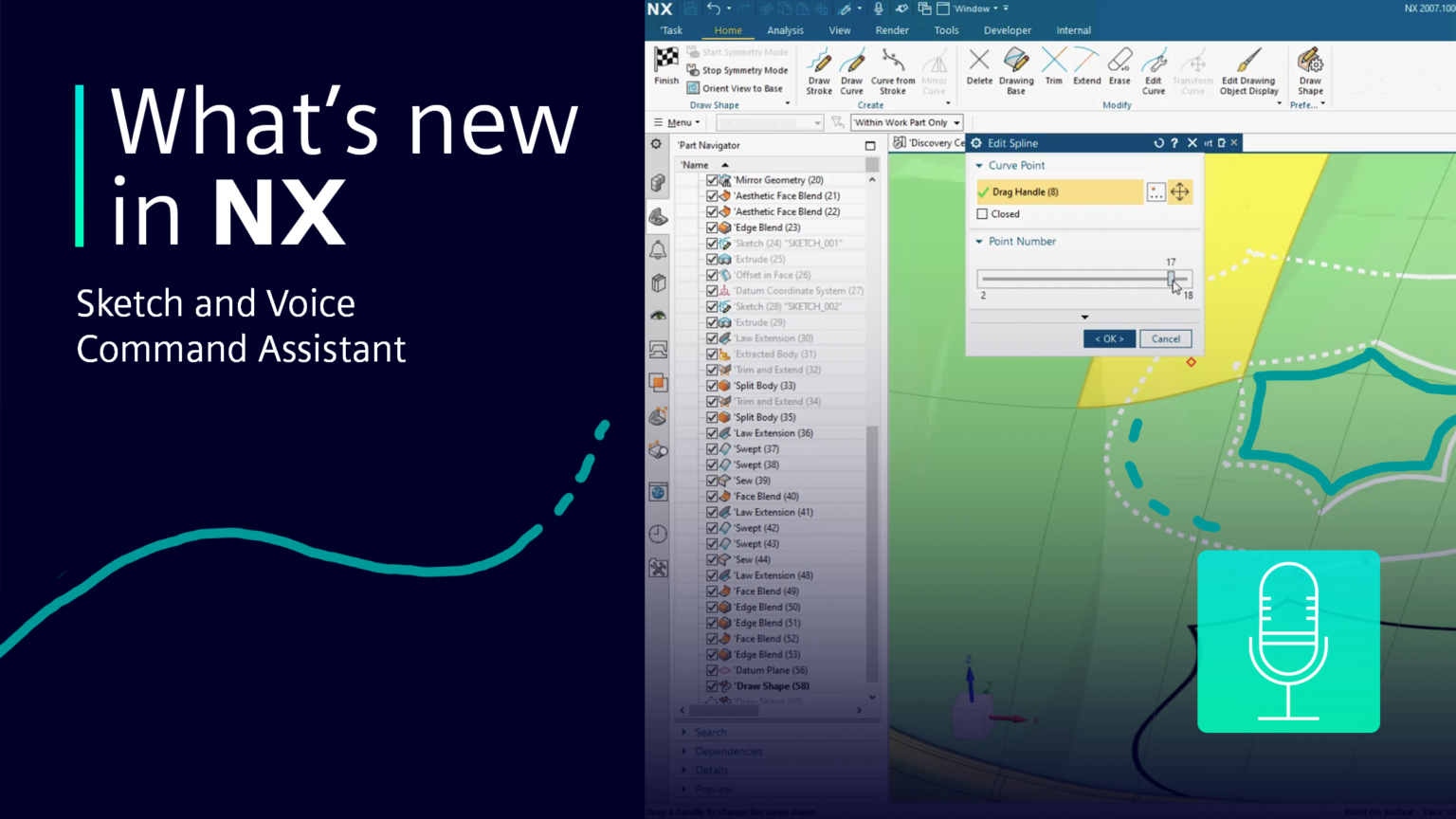Open the Tools ribbon tab

pyautogui.click(x=945, y=29)
